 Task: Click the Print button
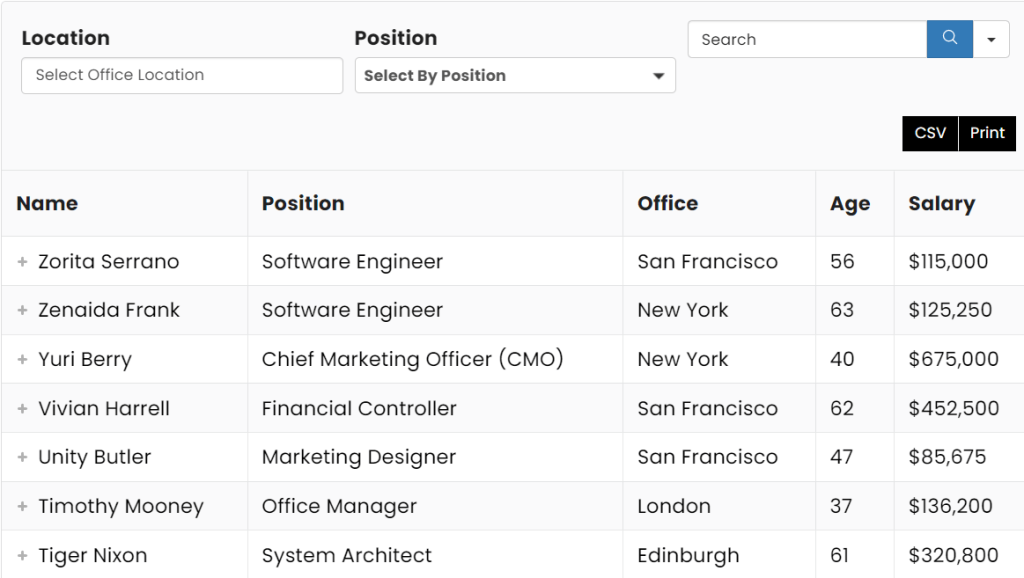[987, 133]
